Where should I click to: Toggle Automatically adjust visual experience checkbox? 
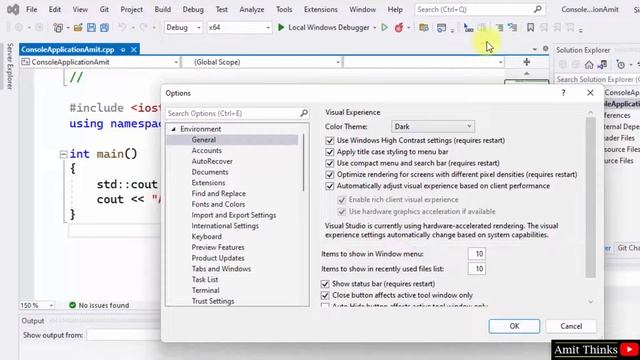(329, 186)
